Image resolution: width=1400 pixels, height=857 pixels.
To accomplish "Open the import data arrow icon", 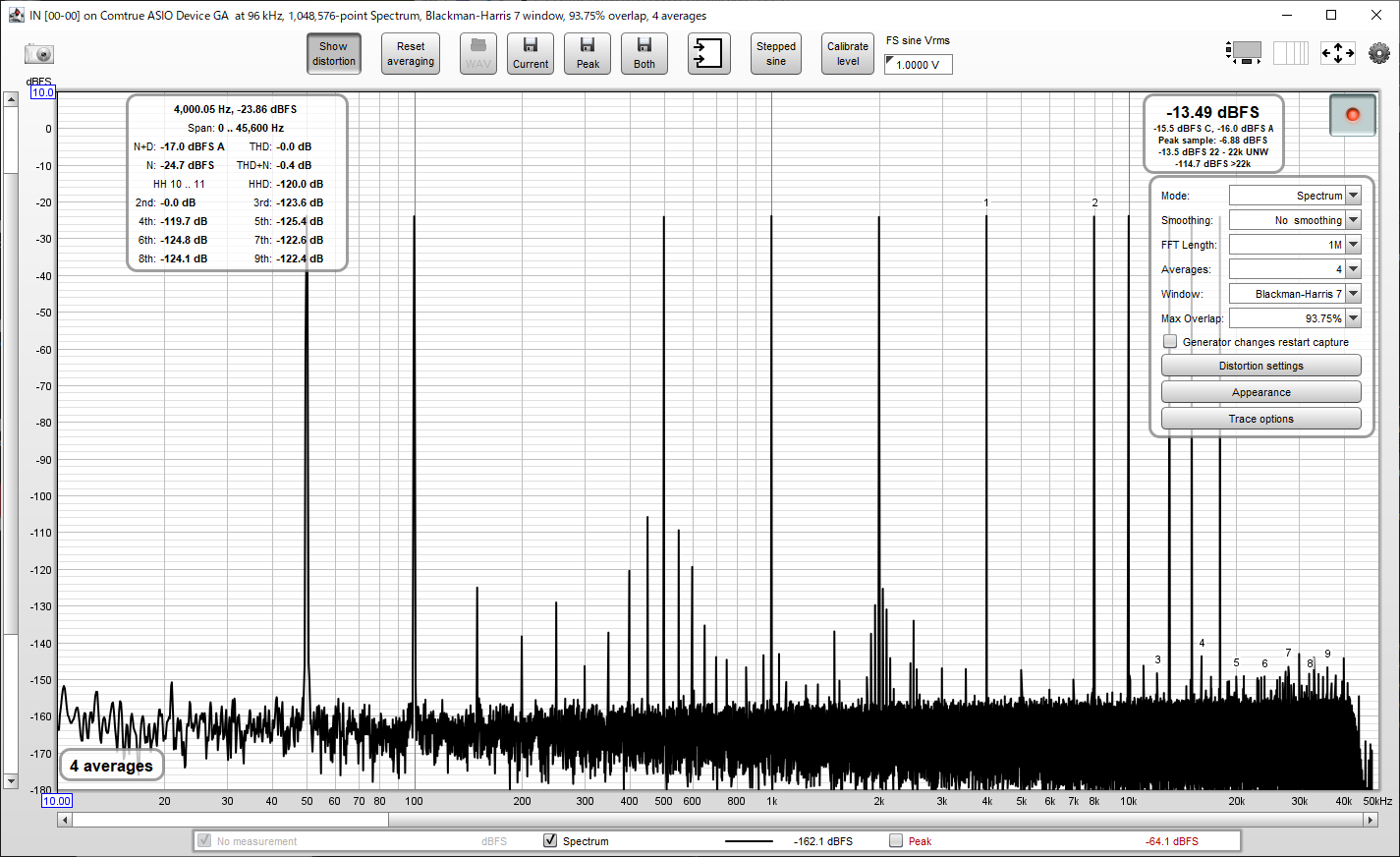I will (x=708, y=53).
